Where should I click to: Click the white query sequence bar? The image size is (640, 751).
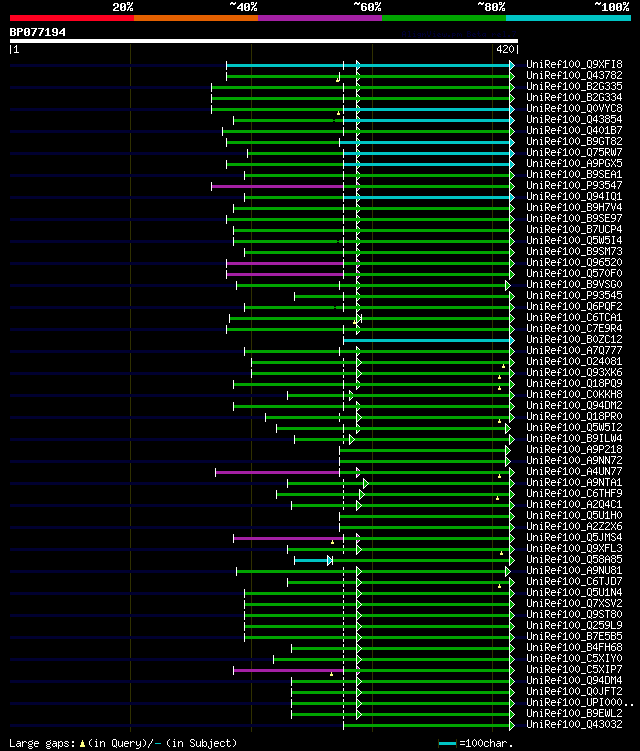click(263, 41)
